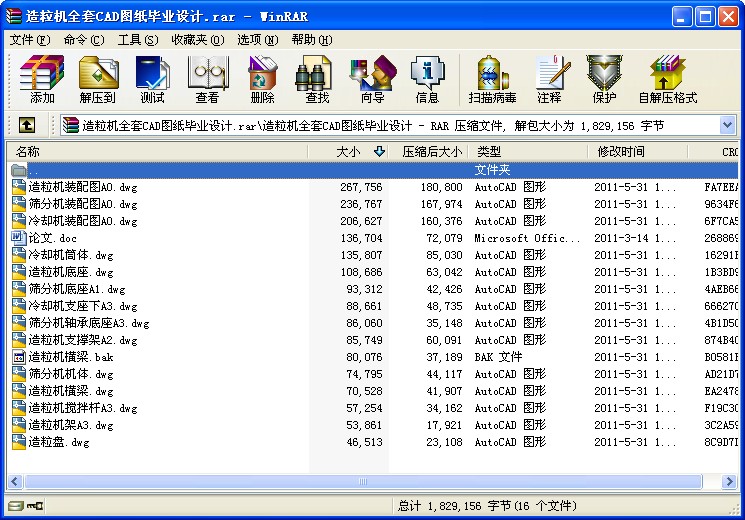745x520 pixels.
Task: Click icon of 造粒盘.dwg file
Action: tap(19, 442)
